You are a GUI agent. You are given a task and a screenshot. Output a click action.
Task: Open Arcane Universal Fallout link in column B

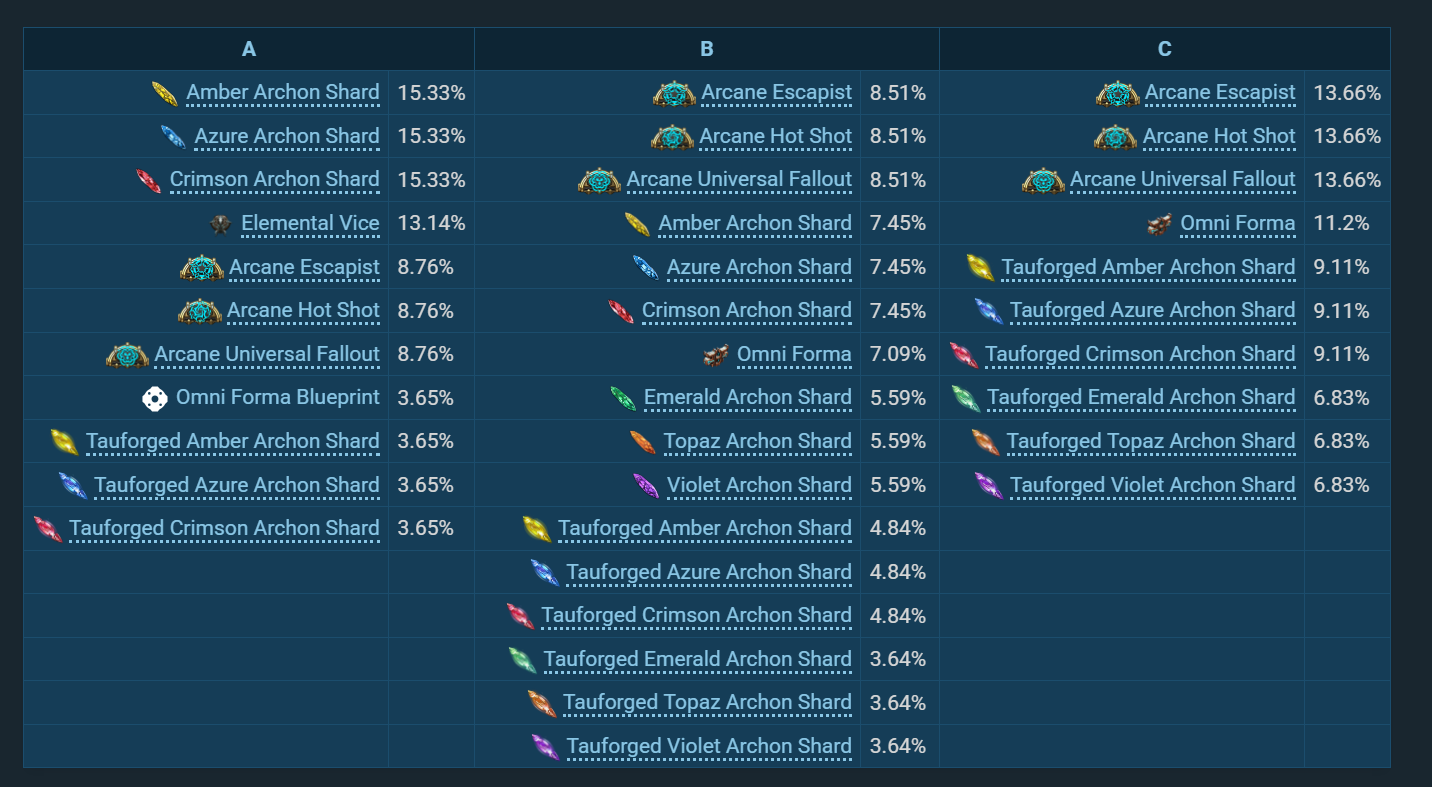pyautogui.click(x=739, y=180)
